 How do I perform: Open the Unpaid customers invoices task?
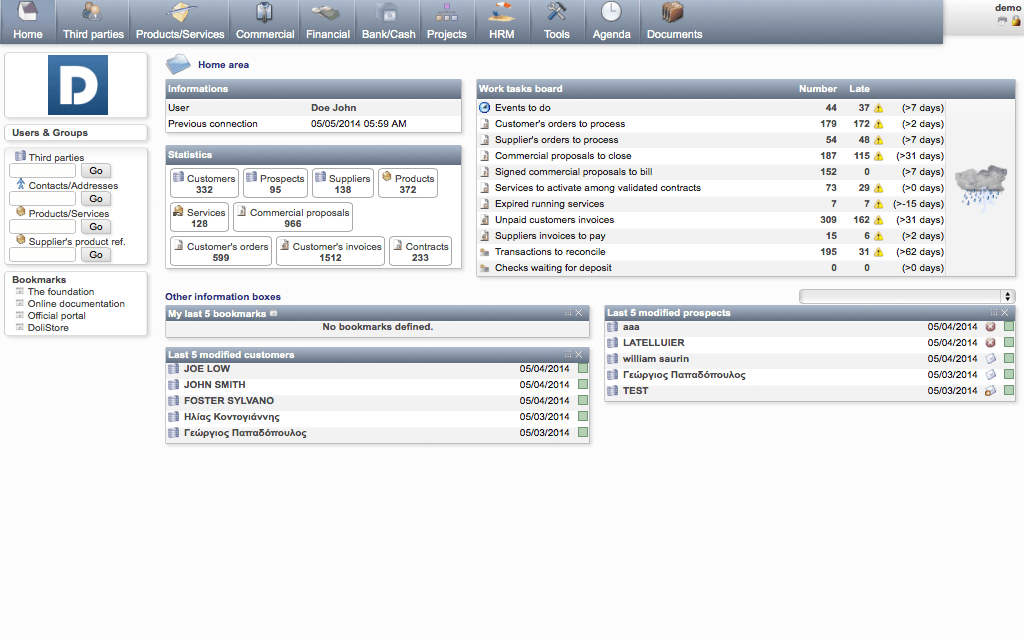[x=554, y=220]
